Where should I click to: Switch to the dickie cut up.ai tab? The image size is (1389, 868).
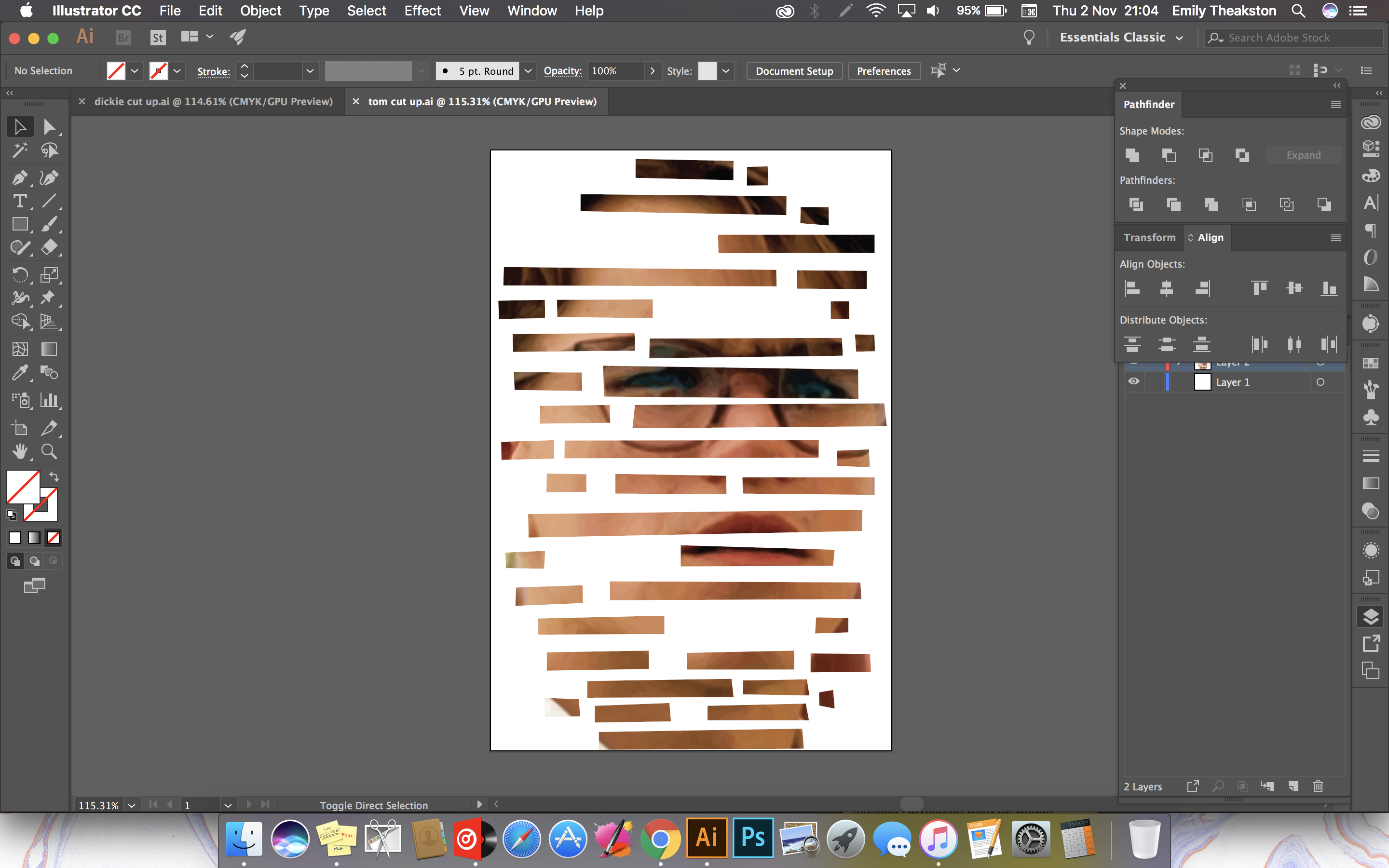coord(213,102)
